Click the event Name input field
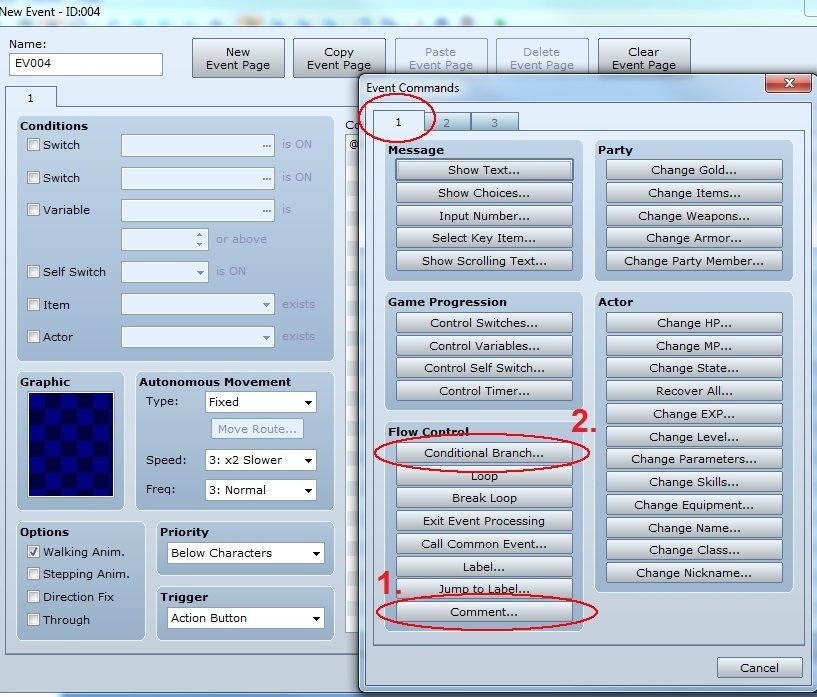 [x=86, y=65]
